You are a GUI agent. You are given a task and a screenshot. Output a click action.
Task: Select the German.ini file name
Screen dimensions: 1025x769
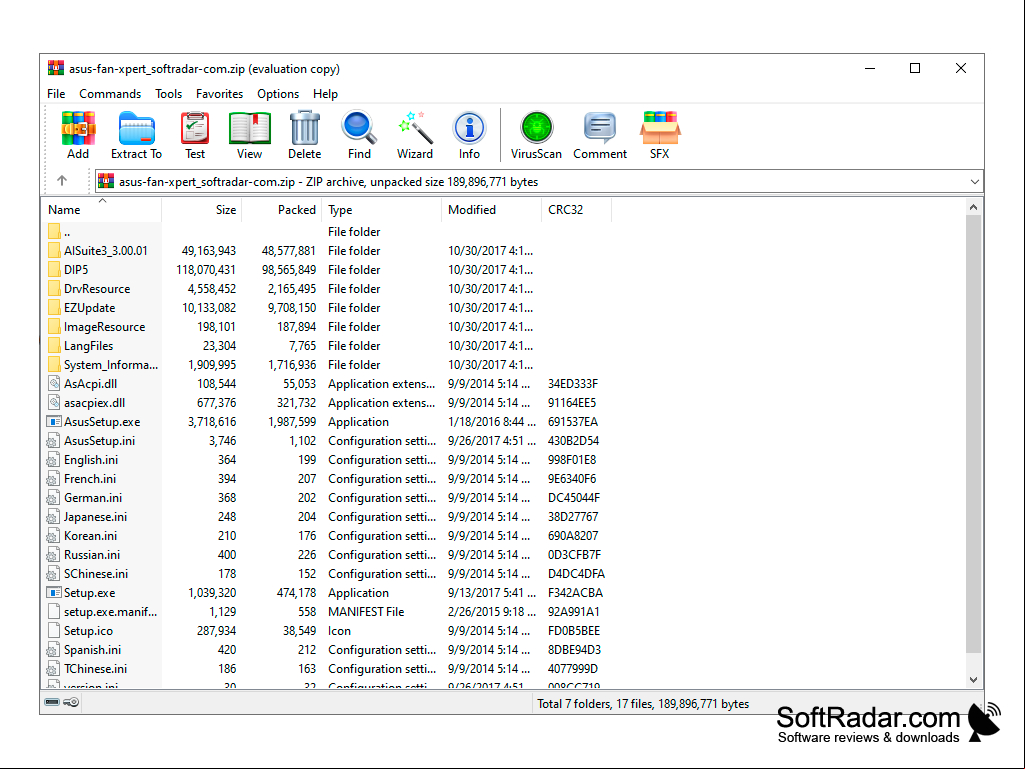point(93,498)
